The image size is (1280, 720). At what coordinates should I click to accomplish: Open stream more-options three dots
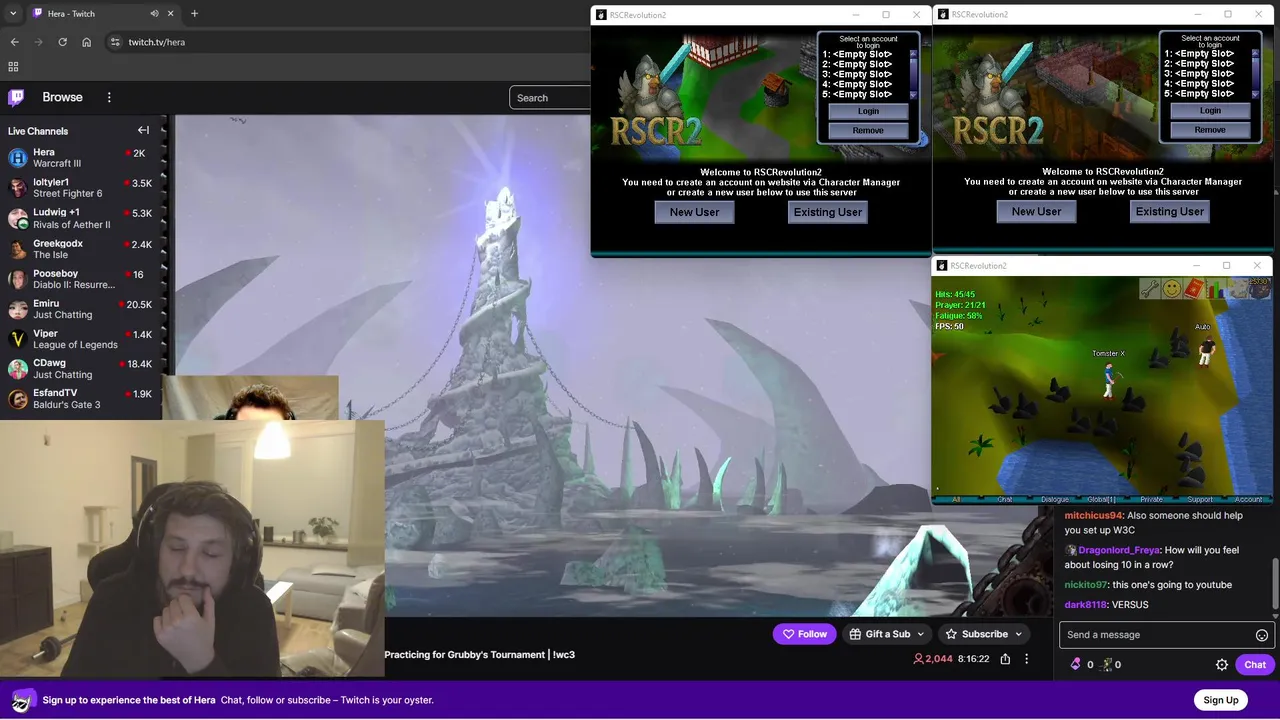pyautogui.click(x=1026, y=659)
